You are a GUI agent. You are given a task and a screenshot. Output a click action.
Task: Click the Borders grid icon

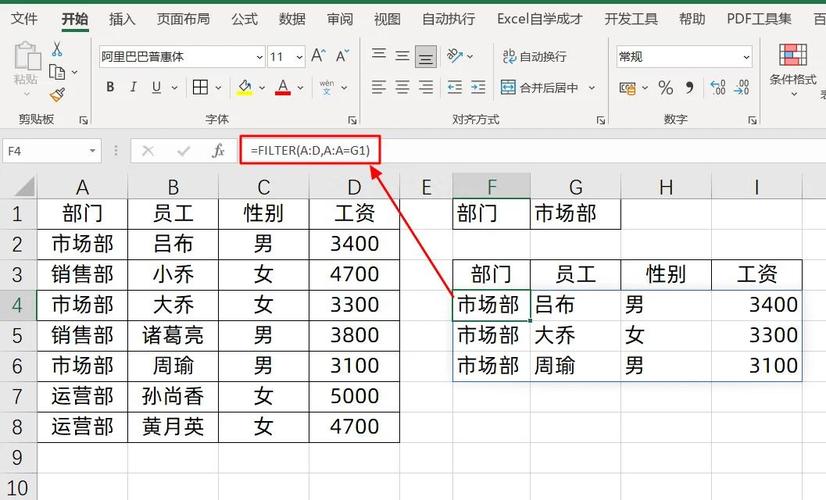pyautogui.click(x=201, y=87)
